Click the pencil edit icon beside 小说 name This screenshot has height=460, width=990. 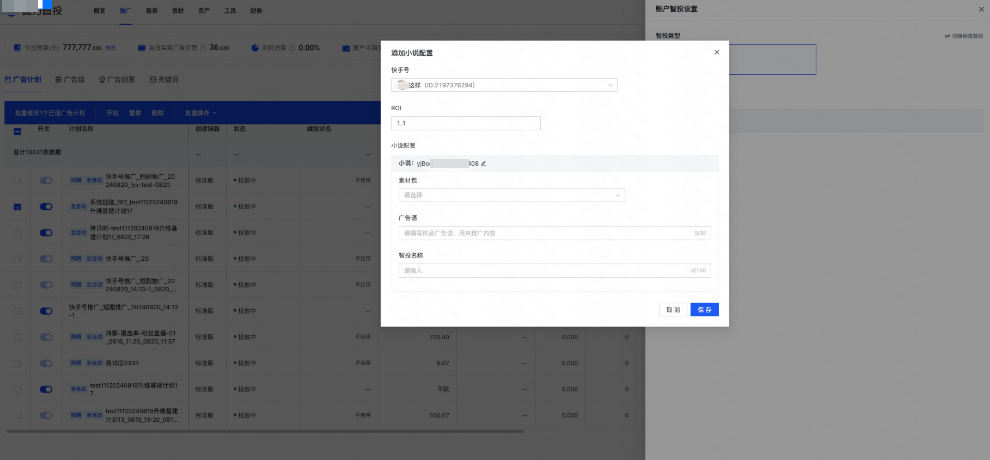tap(484, 163)
